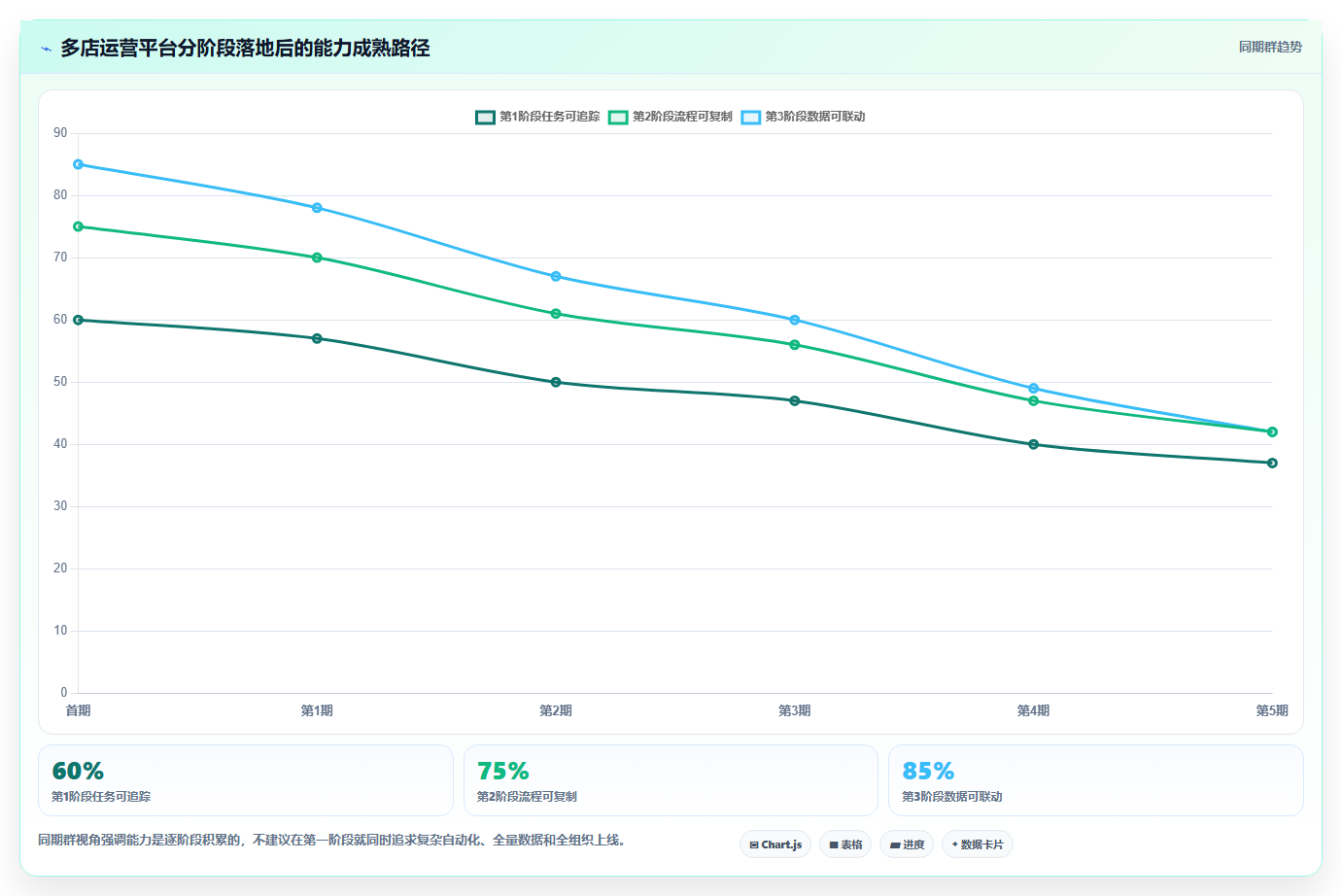The width and height of the screenshot is (1342, 896).
Task: Click the 第5期 x-axis label
Action: (1272, 710)
